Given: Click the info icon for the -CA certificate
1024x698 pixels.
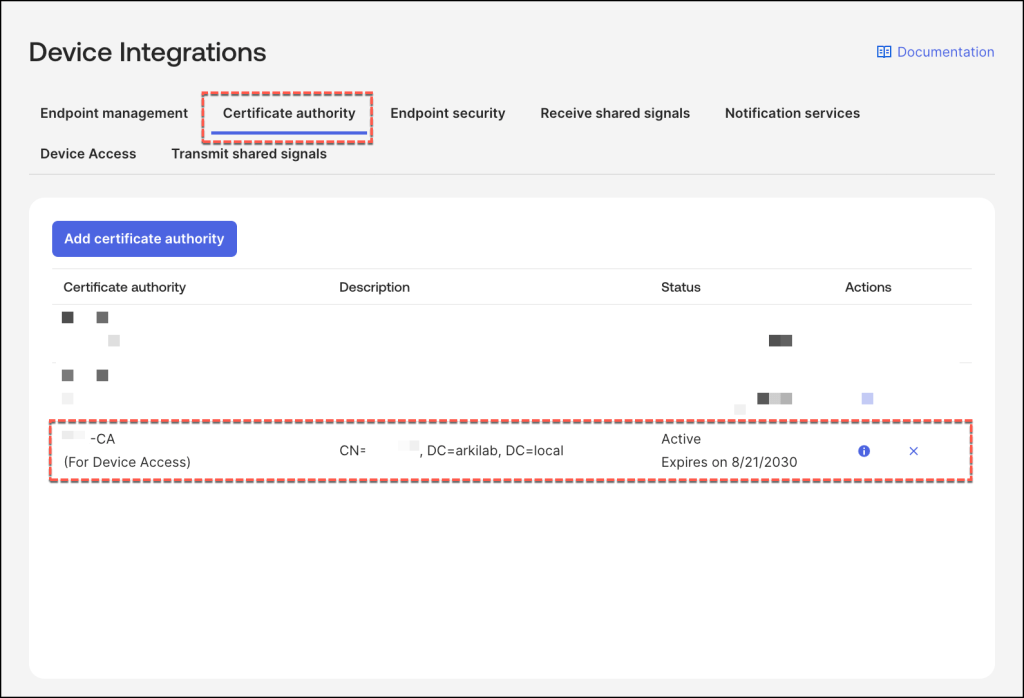Looking at the screenshot, I should pos(864,451).
